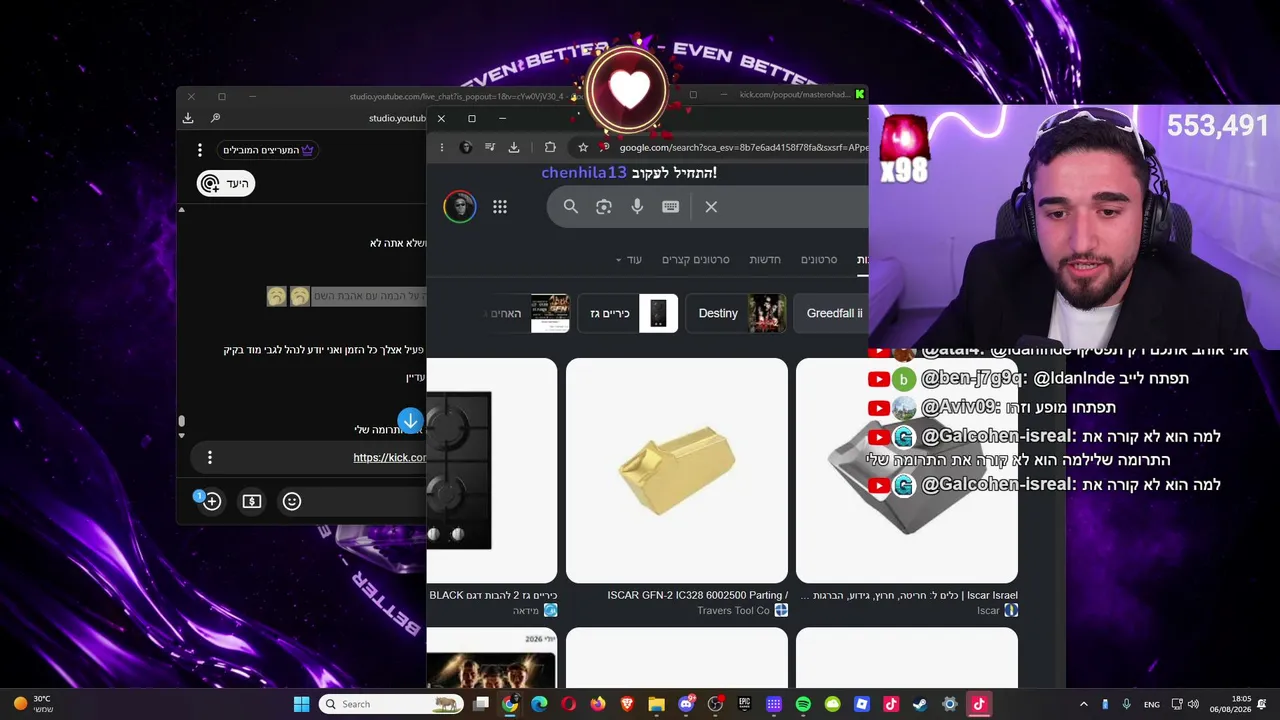The width and height of the screenshot is (1280, 720).
Task: Open the Google apps grid
Action: pyautogui.click(x=500, y=206)
